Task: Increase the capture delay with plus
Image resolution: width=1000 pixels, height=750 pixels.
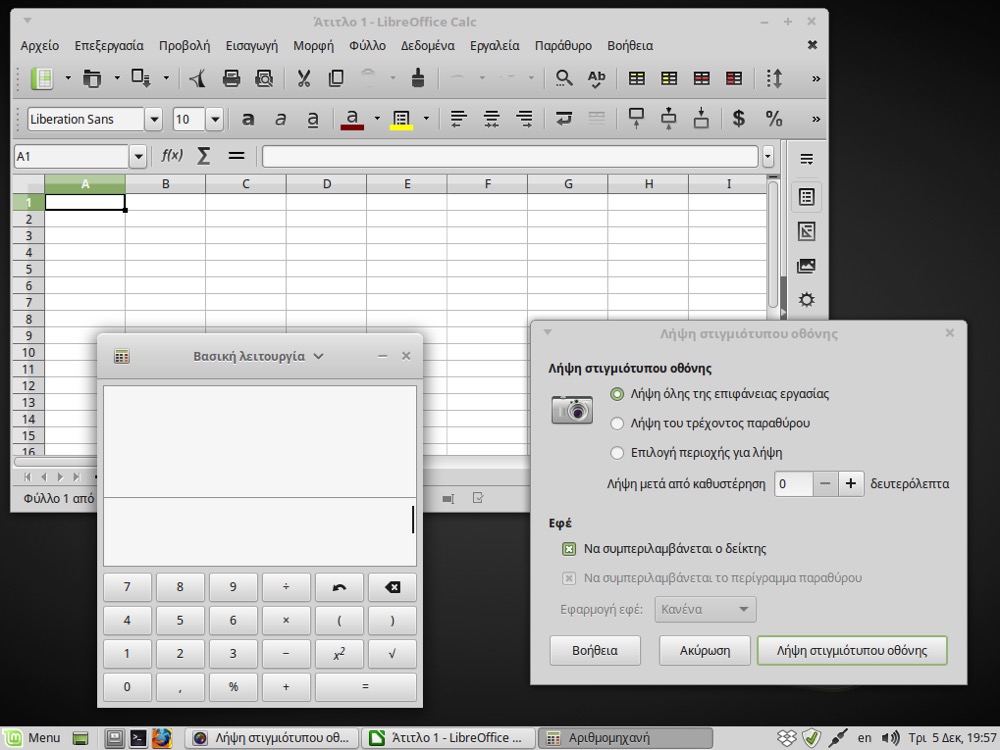Action: 851,483
